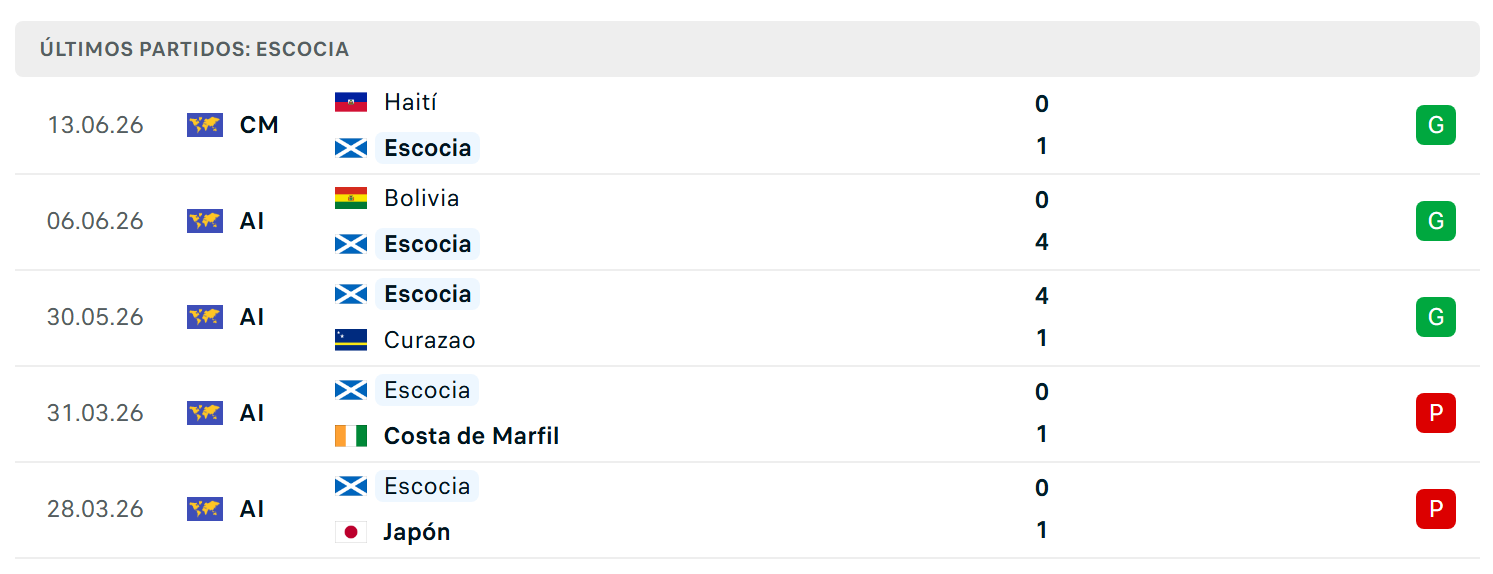The width and height of the screenshot is (1493, 574).
Task: Open the Haití team link
Action: tap(410, 102)
